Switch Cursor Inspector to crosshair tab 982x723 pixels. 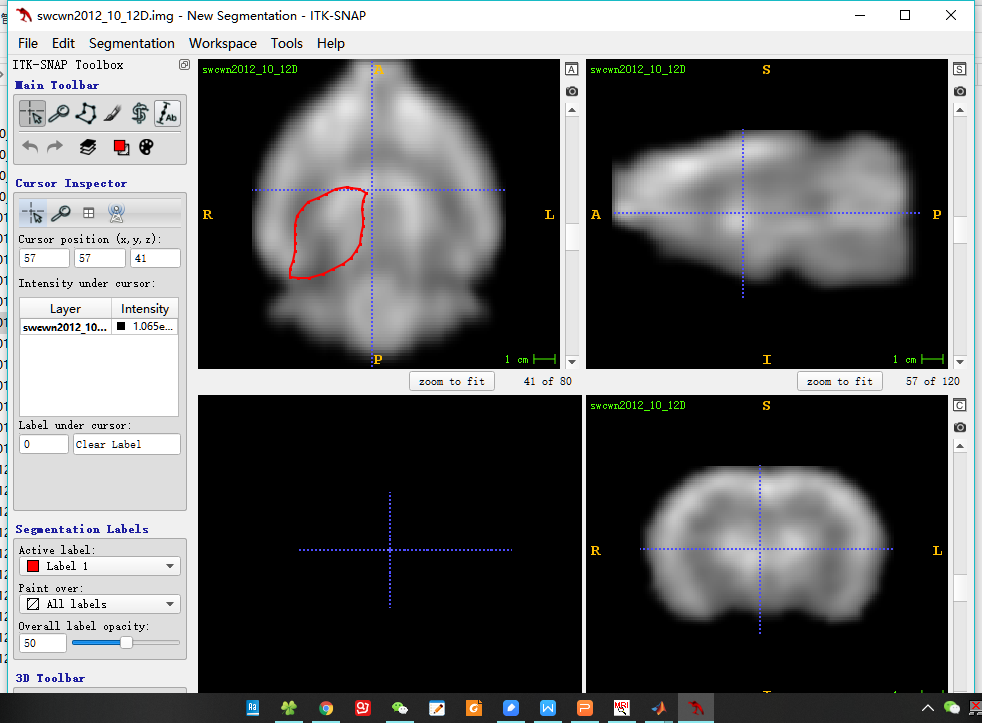(33, 213)
